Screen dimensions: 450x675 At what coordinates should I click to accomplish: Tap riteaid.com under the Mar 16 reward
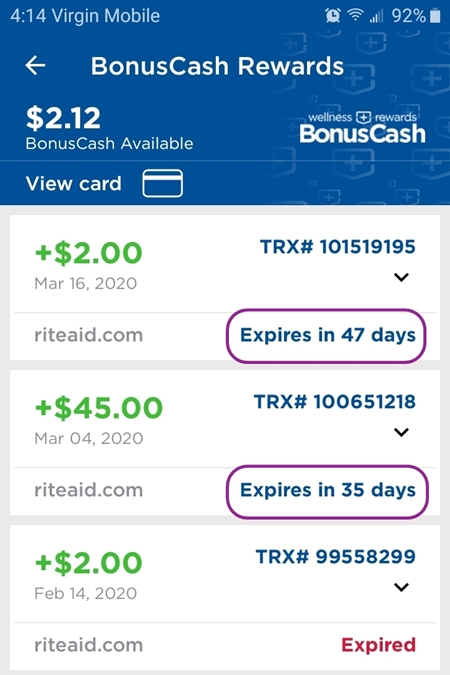click(x=89, y=335)
